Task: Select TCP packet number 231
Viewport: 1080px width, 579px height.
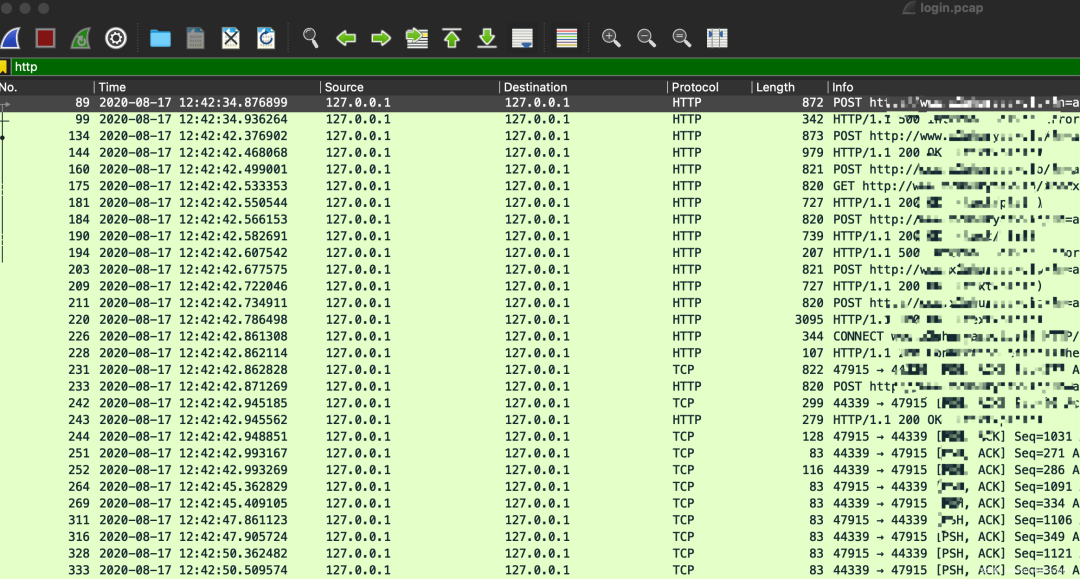Action: pos(540,370)
